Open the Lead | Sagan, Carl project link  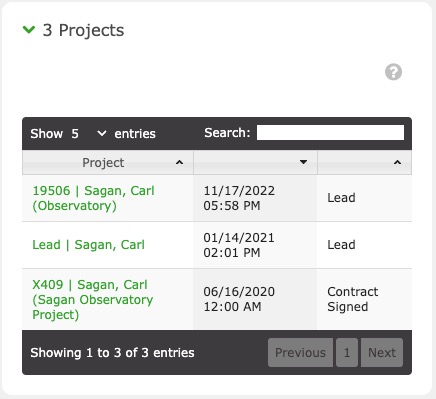coord(88,245)
